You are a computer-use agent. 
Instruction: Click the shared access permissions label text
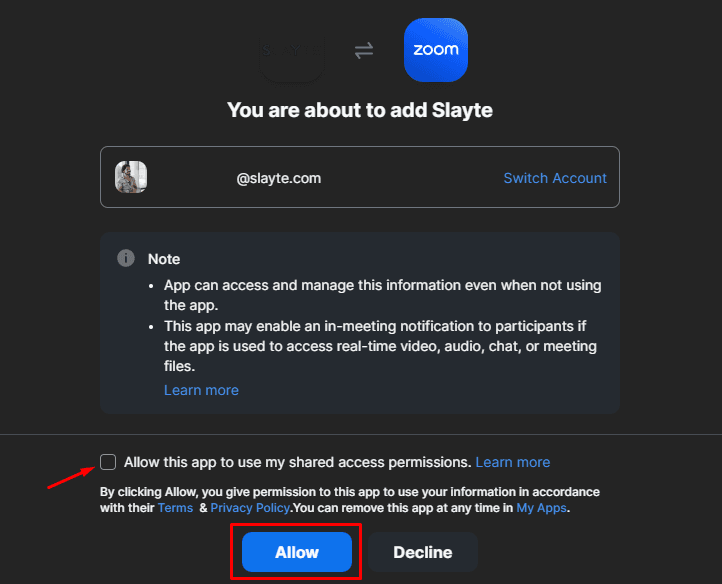pyautogui.click(x=297, y=462)
